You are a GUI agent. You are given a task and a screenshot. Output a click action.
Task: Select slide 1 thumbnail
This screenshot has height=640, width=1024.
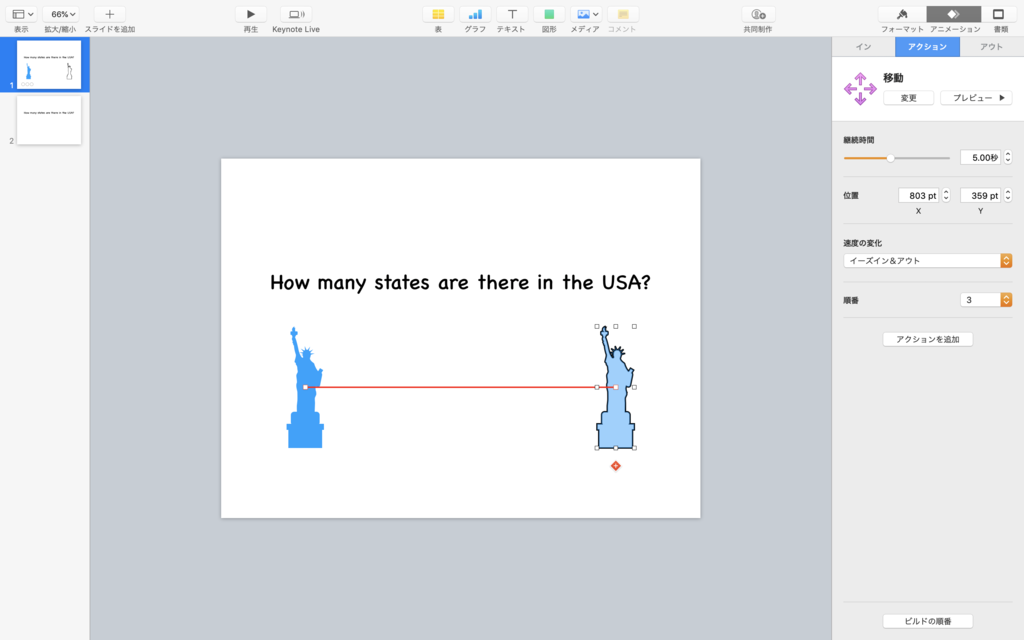click(x=49, y=65)
